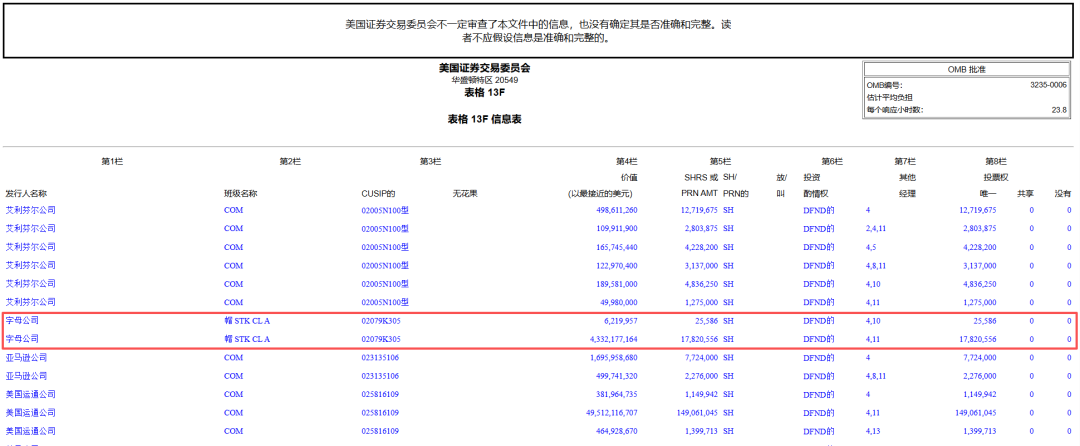Click the 无花果 column header

pyautogui.click(x=465, y=193)
